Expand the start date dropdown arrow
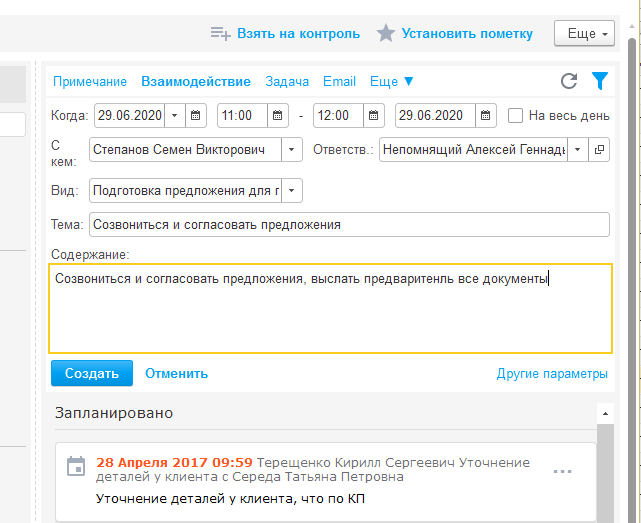Screen dimensions: 641x523 (175, 116)
